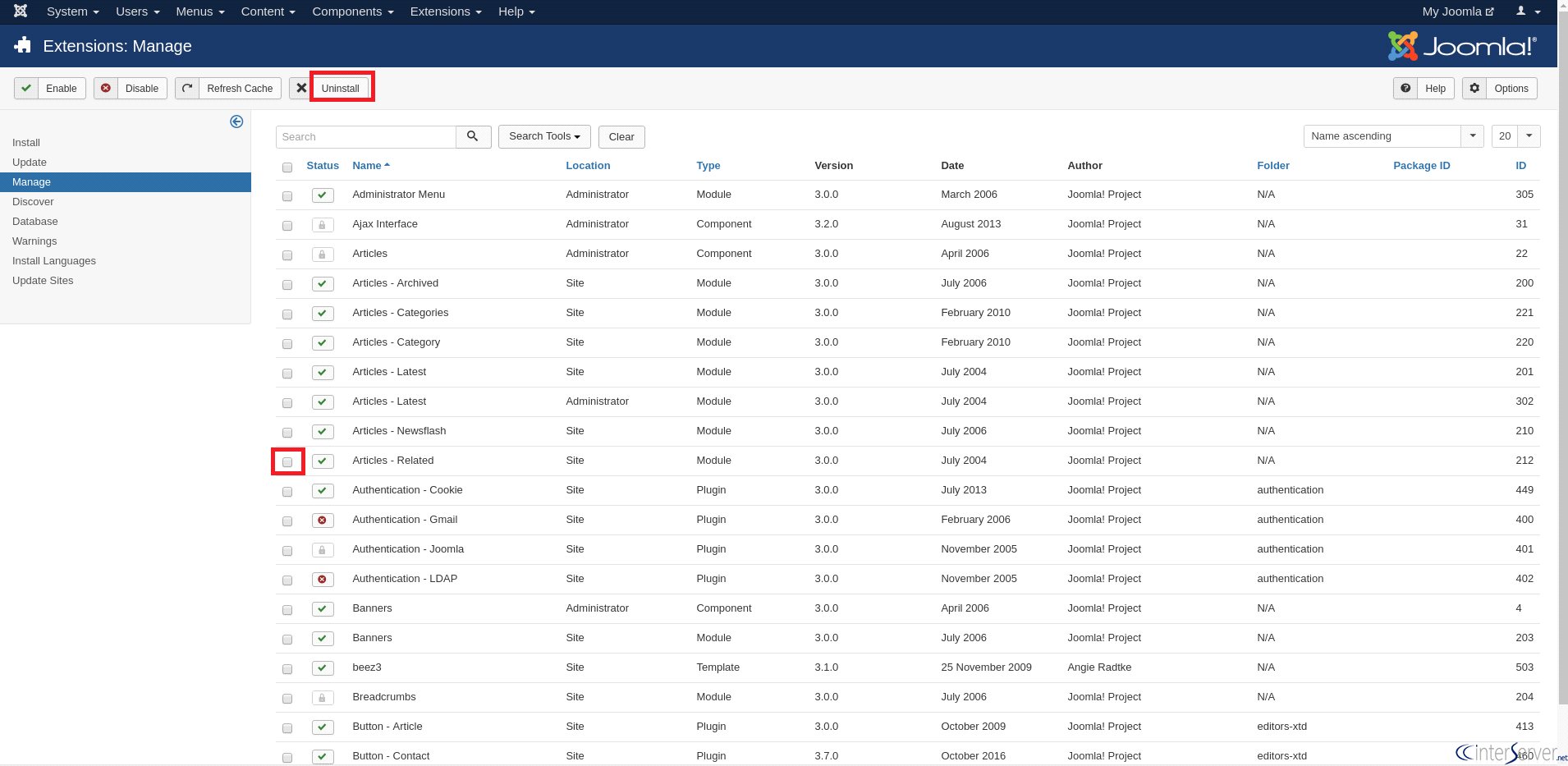Open Install Languages in sidebar
Image resolution: width=1568 pixels, height=766 pixels.
tap(54, 261)
